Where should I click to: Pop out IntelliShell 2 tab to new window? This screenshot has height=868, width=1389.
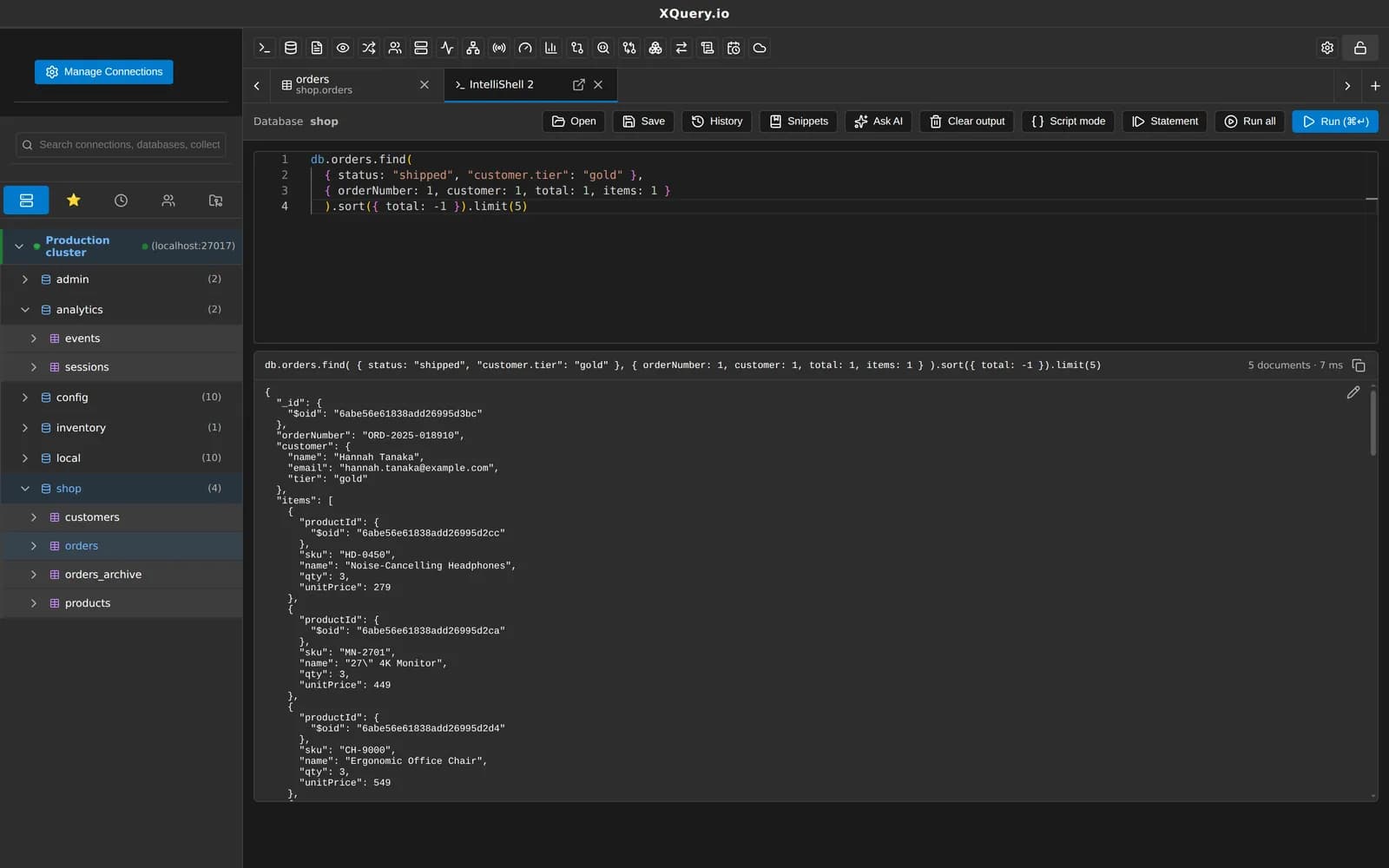(x=579, y=84)
